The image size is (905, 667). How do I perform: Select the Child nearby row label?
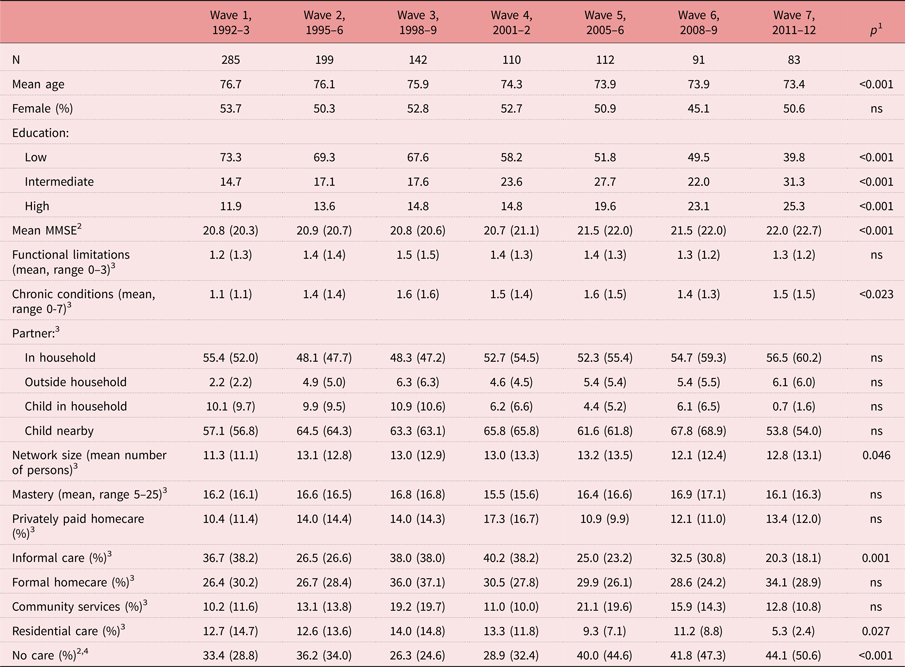point(63,430)
